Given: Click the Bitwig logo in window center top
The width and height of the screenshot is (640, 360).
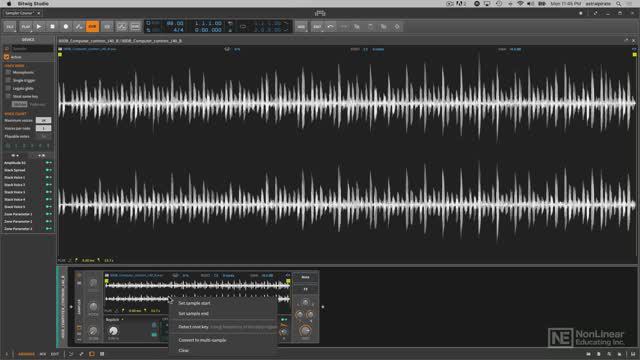Looking at the screenshot, I should coord(320,13).
